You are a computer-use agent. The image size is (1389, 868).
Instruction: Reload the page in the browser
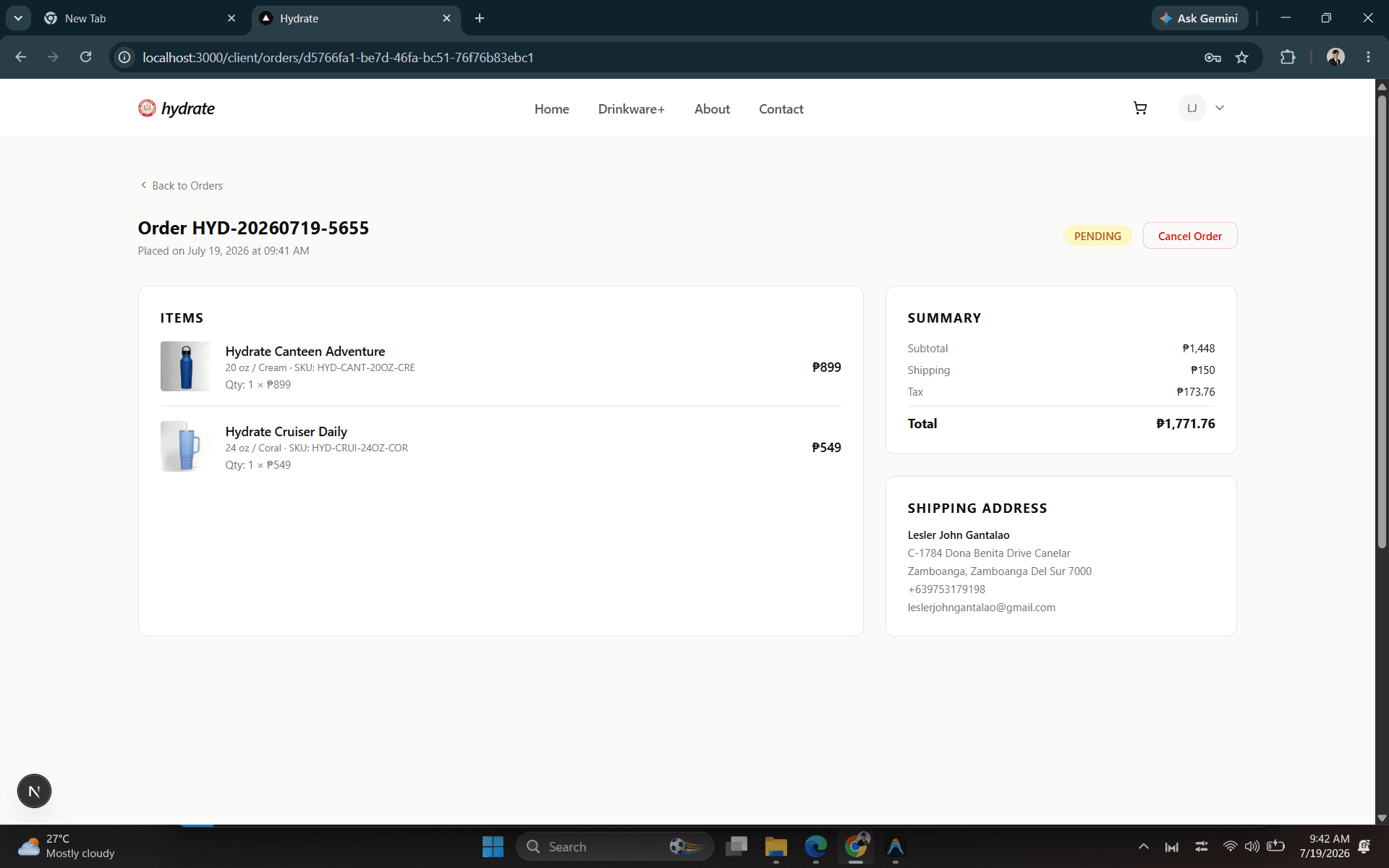[85, 57]
